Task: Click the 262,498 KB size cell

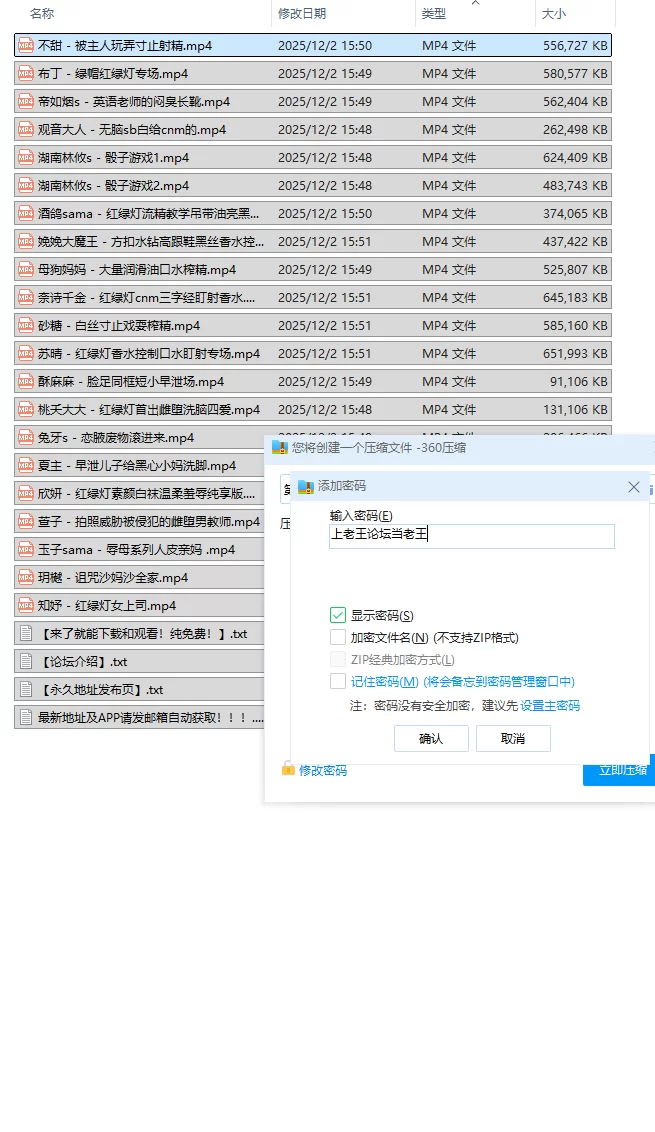Action: pyautogui.click(x=576, y=130)
